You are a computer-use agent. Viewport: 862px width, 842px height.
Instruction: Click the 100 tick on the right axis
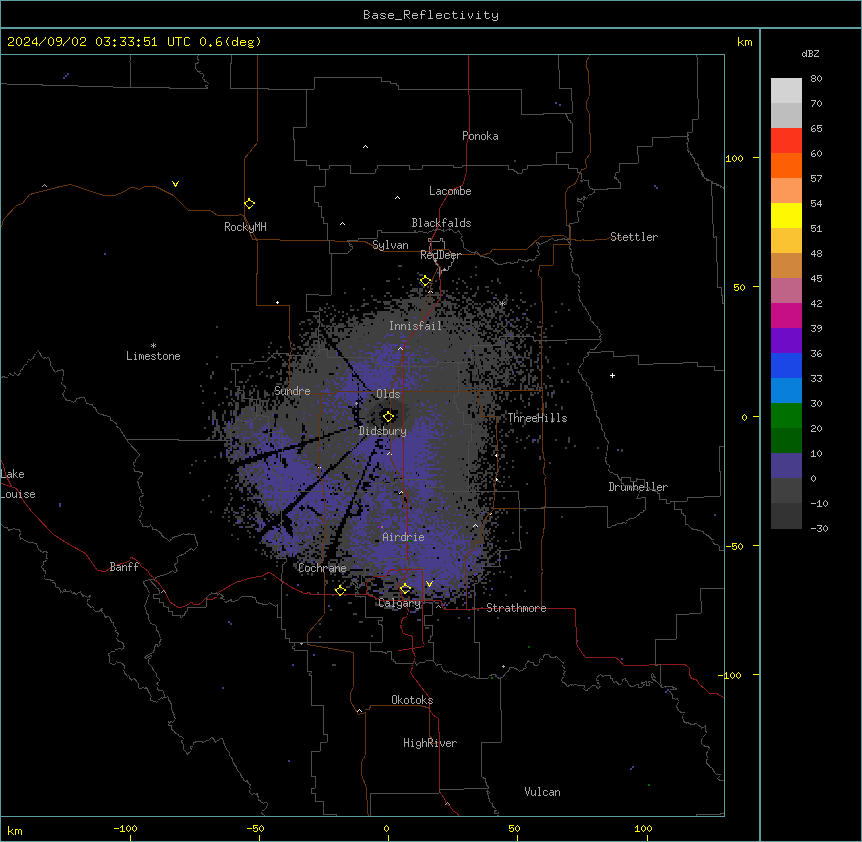click(x=734, y=158)
